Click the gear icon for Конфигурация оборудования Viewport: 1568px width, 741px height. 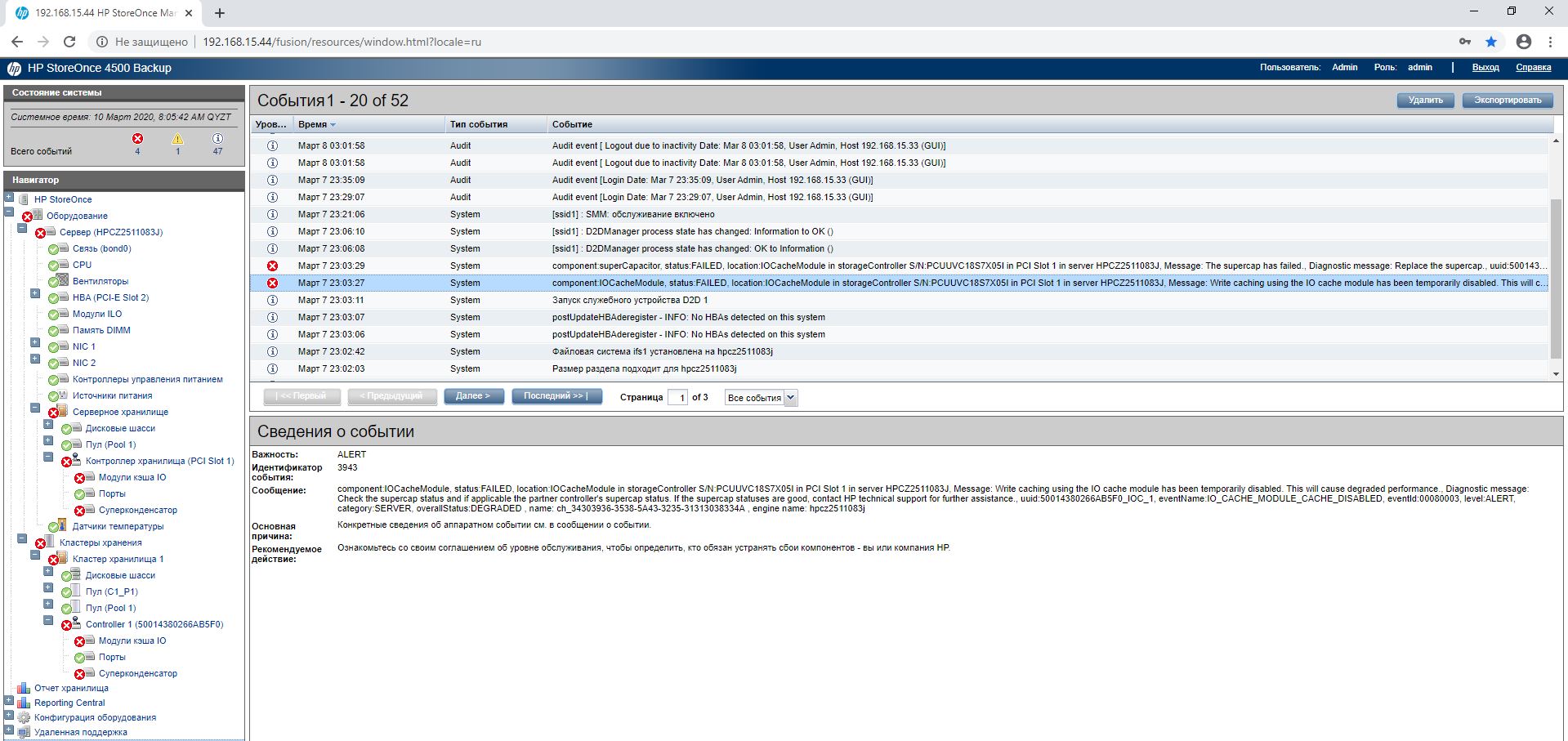(x=24, y=717)
